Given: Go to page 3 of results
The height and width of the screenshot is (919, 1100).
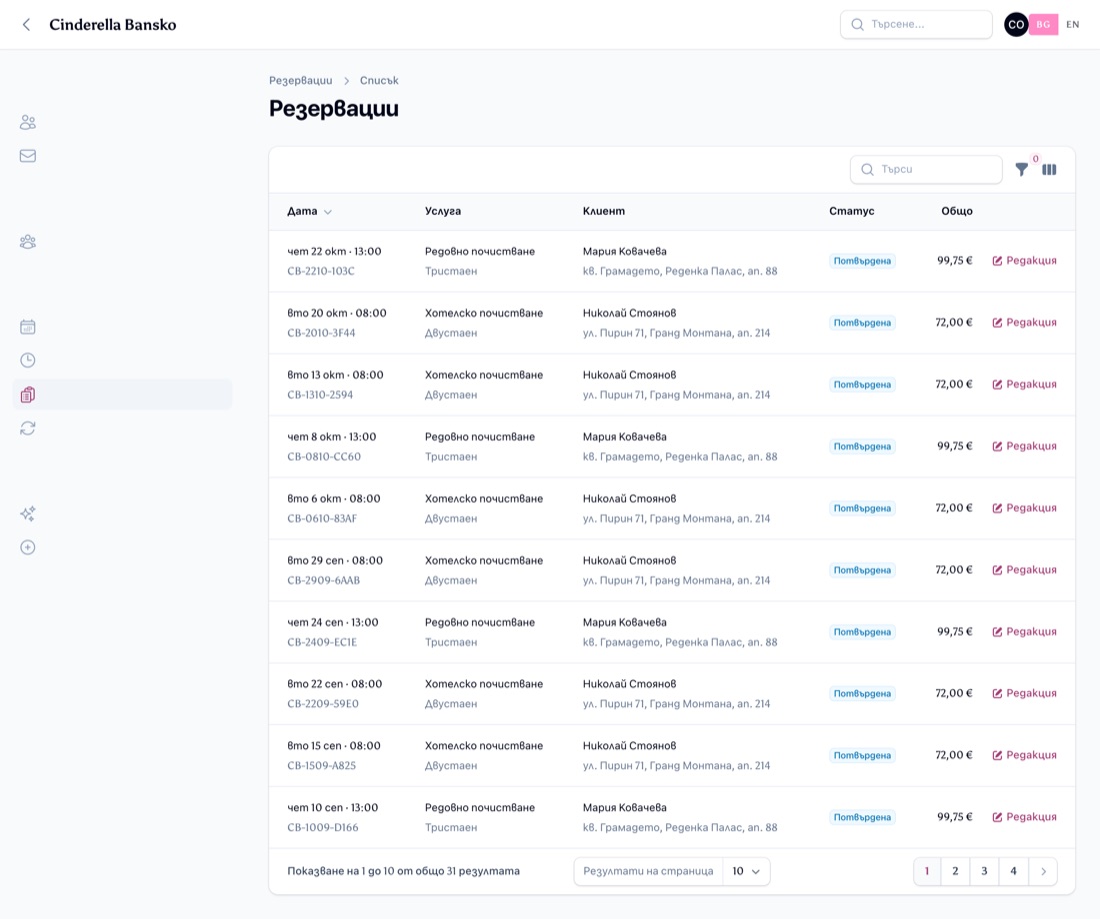Looking at the screenshot, I should click(x=984, y=871).
